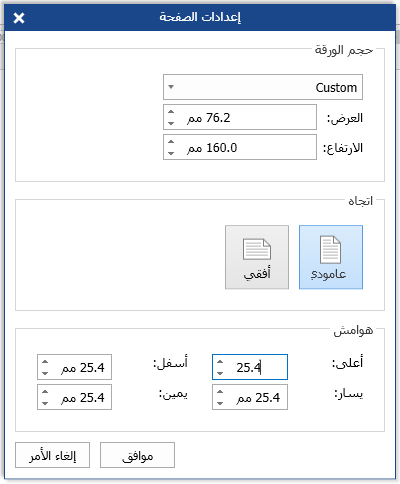Click the Cancel (إلغاء الأمر) button
Viewport: 400px width, 484px height.
[52, 455]
